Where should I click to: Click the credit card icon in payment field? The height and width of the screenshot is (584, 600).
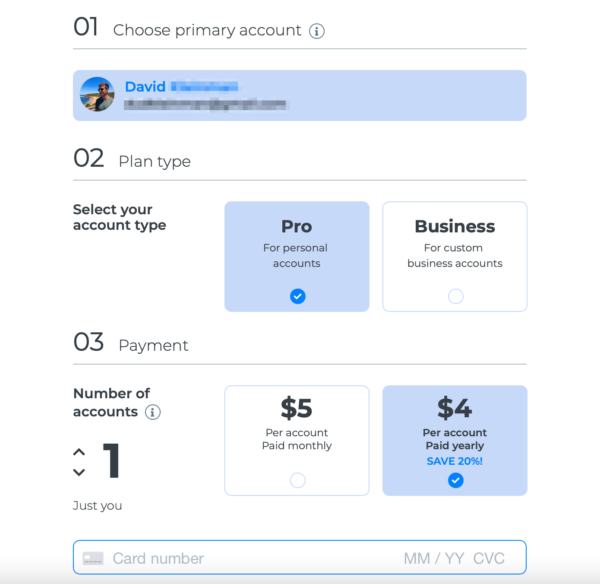(93, 558)
